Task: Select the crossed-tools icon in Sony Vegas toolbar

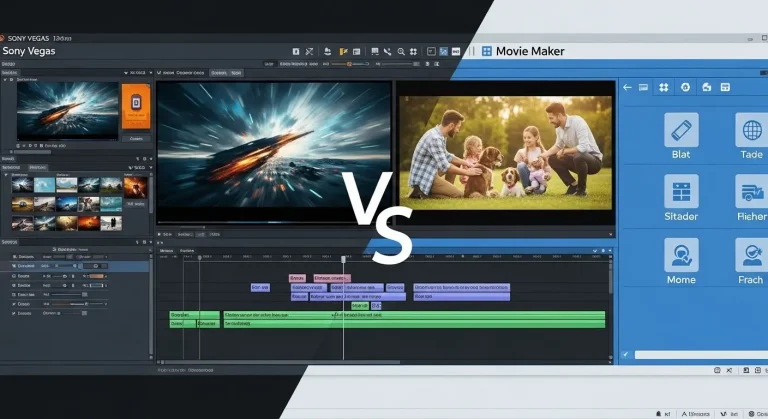Action: coord(310,51)
